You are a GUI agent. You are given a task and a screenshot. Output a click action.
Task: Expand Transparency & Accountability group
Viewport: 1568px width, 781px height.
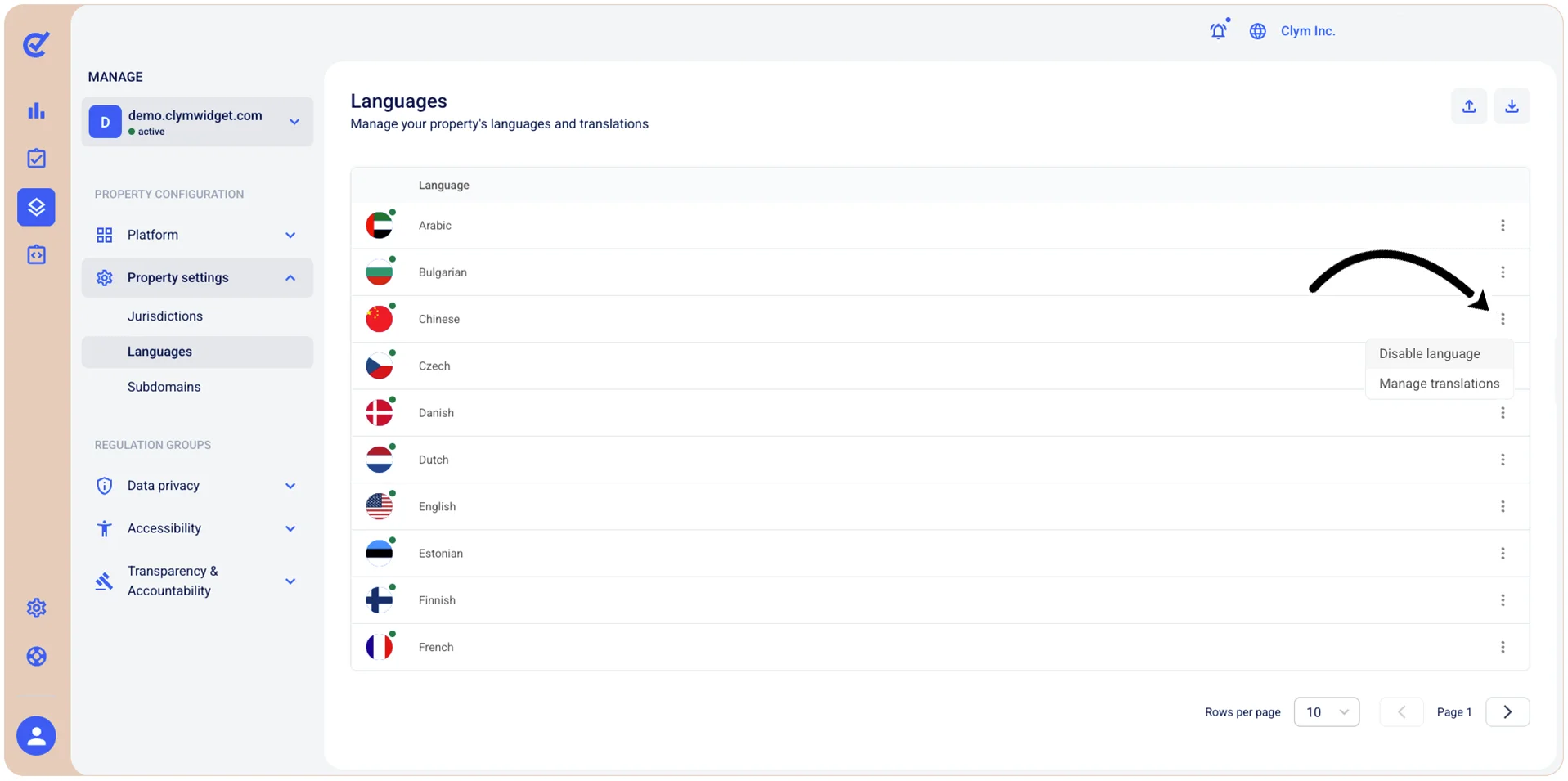click(x=197, y=581)
